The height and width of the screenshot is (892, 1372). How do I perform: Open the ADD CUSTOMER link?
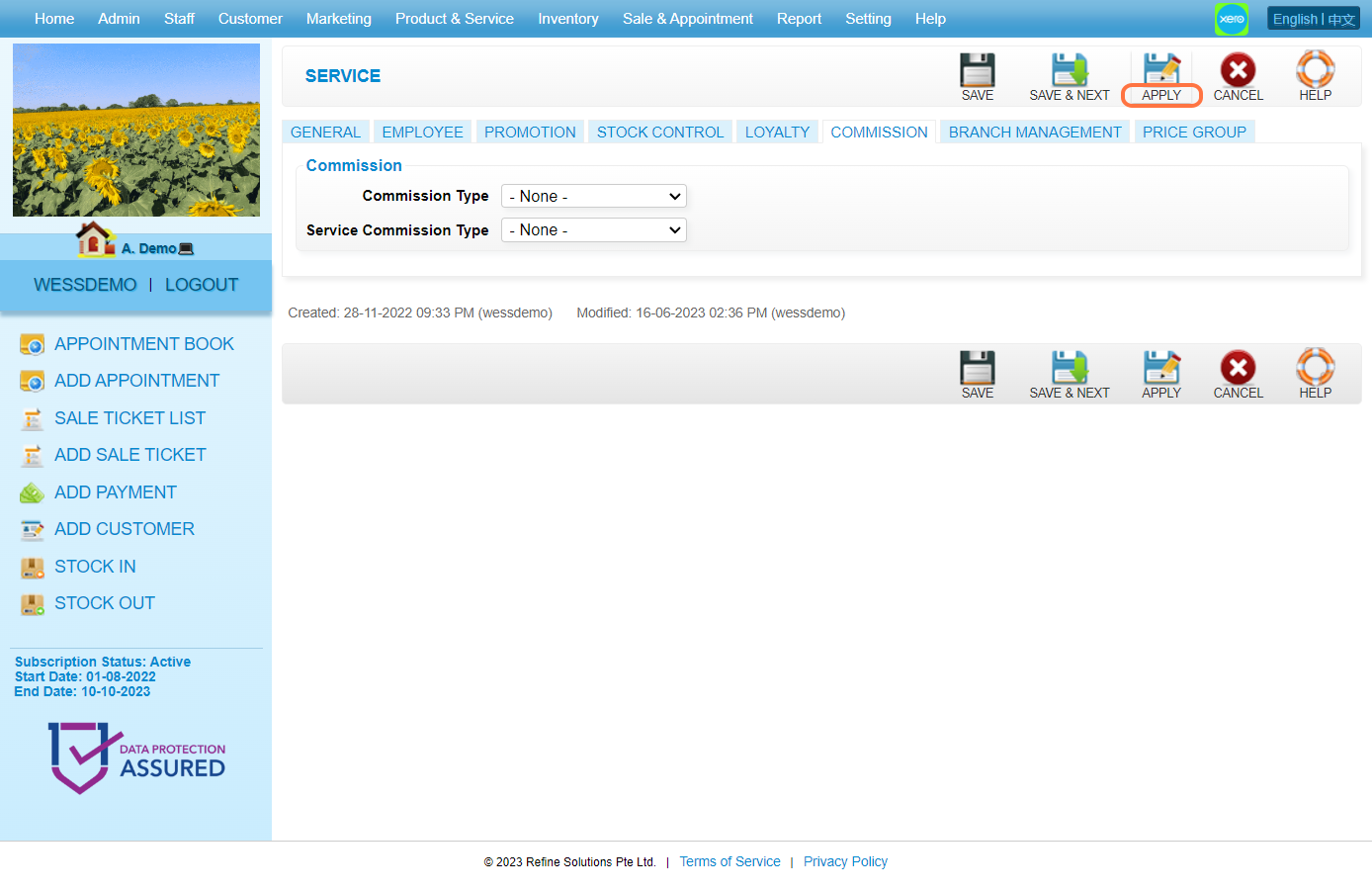125,529
